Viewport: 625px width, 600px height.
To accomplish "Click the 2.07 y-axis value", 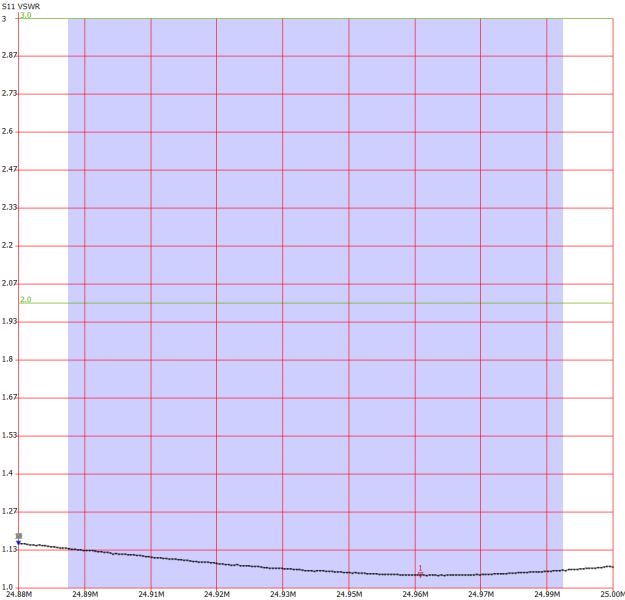I will 10,283.
